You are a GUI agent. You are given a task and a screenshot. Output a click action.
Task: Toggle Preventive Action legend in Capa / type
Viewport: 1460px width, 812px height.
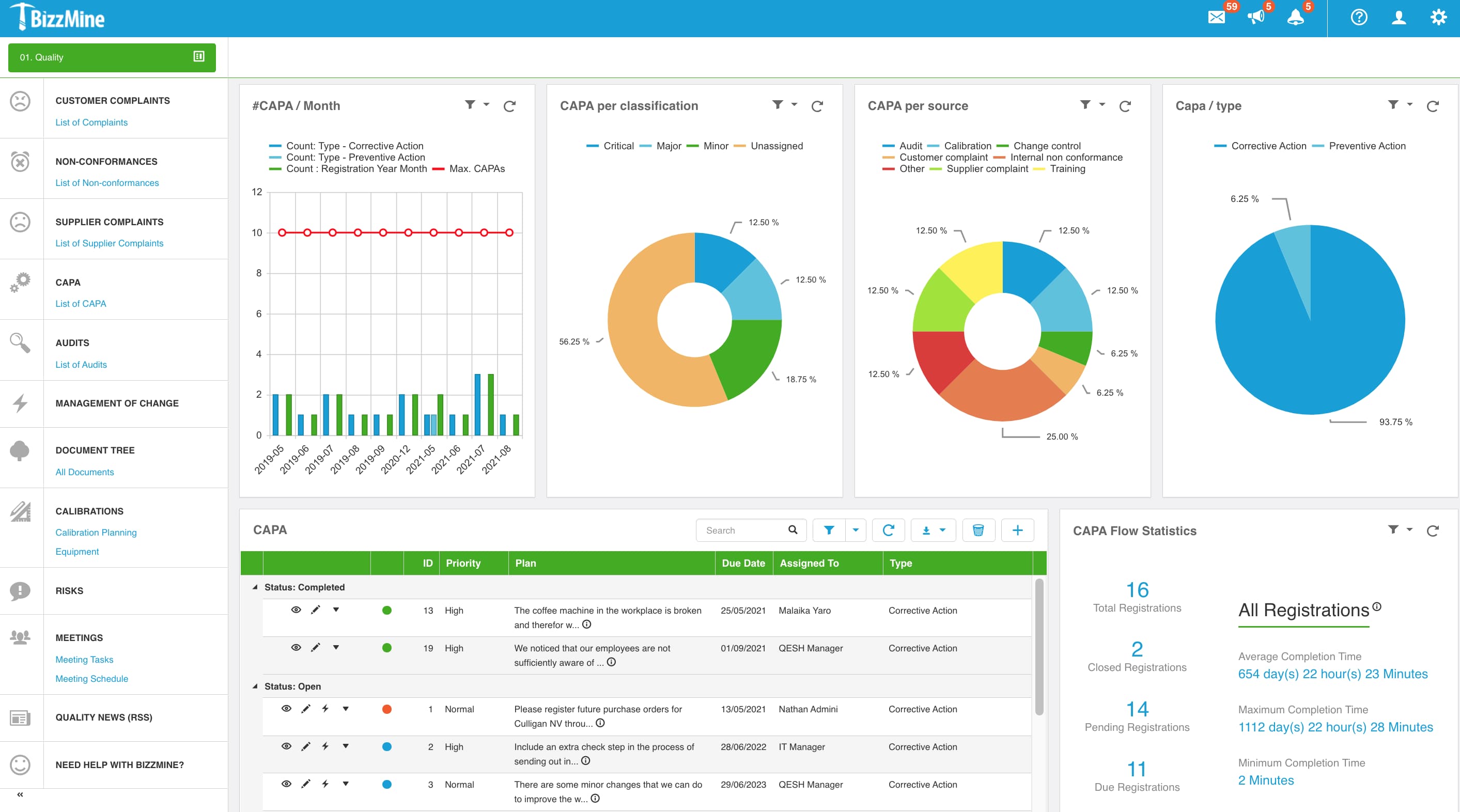click(1366, 146)
